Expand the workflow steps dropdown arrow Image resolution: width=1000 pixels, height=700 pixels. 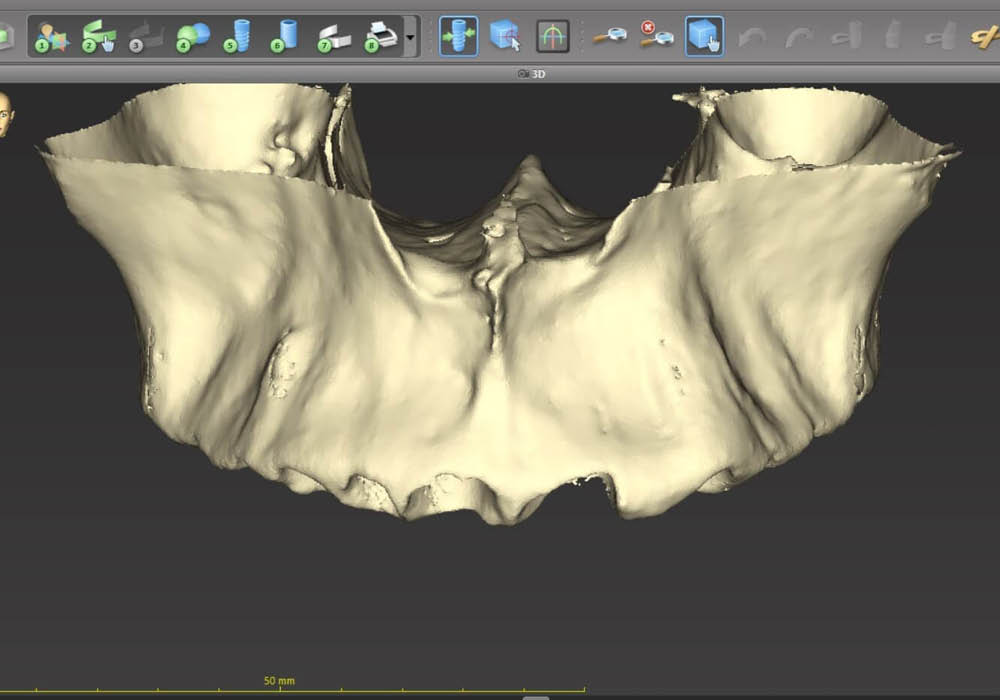pyautogui.click(x=412, y=38)
